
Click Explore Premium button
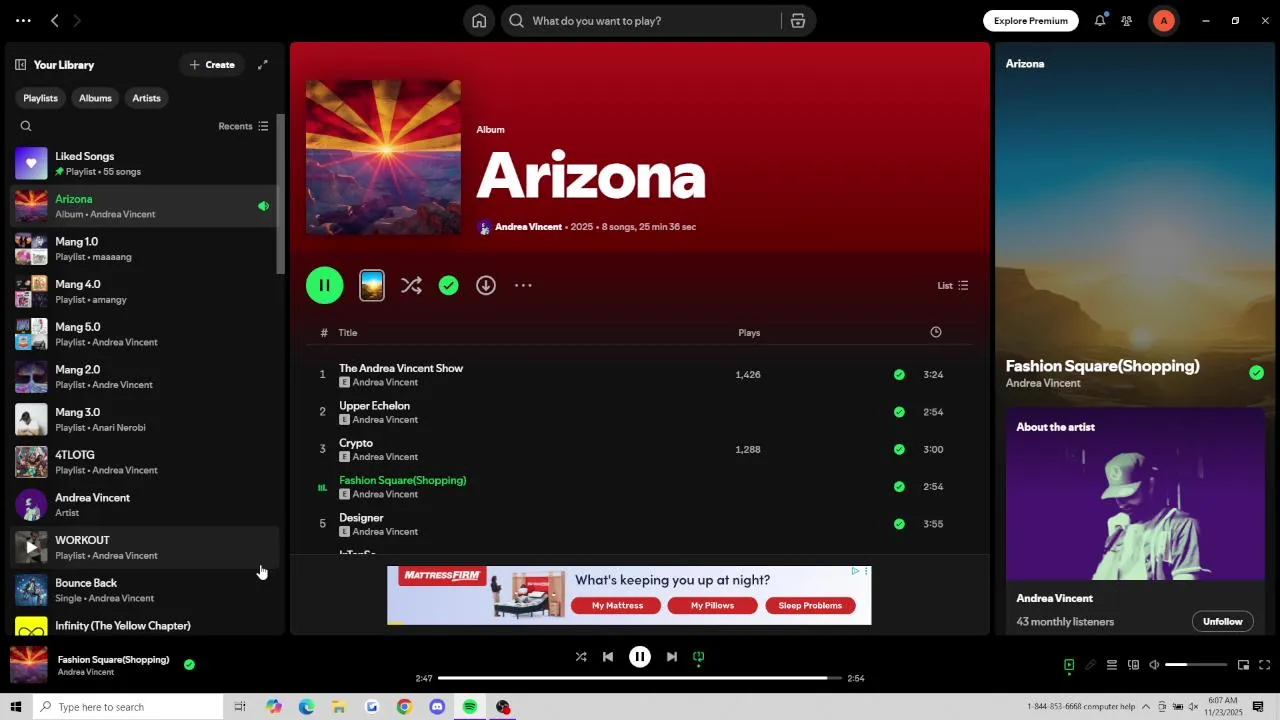pos(1031,20)
